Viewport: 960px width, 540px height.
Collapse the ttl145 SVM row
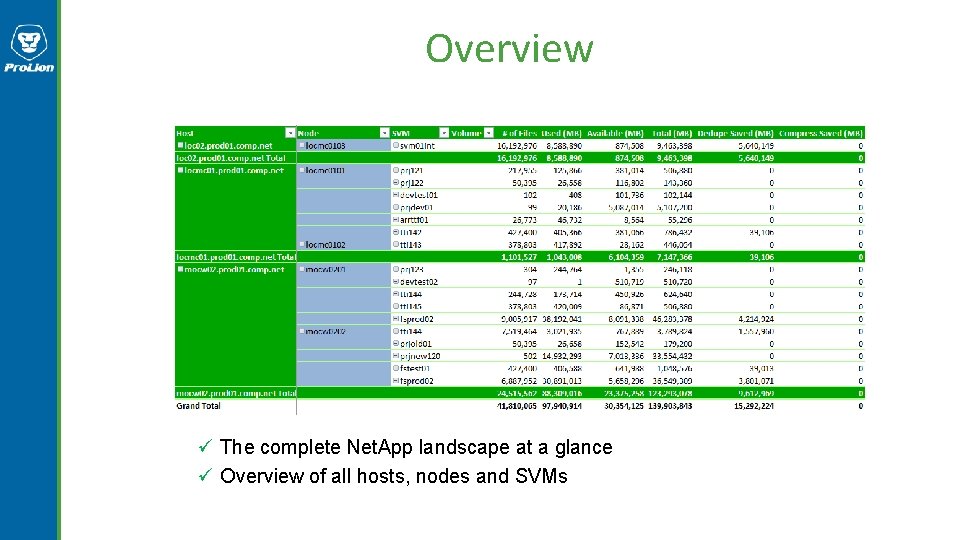396,306
